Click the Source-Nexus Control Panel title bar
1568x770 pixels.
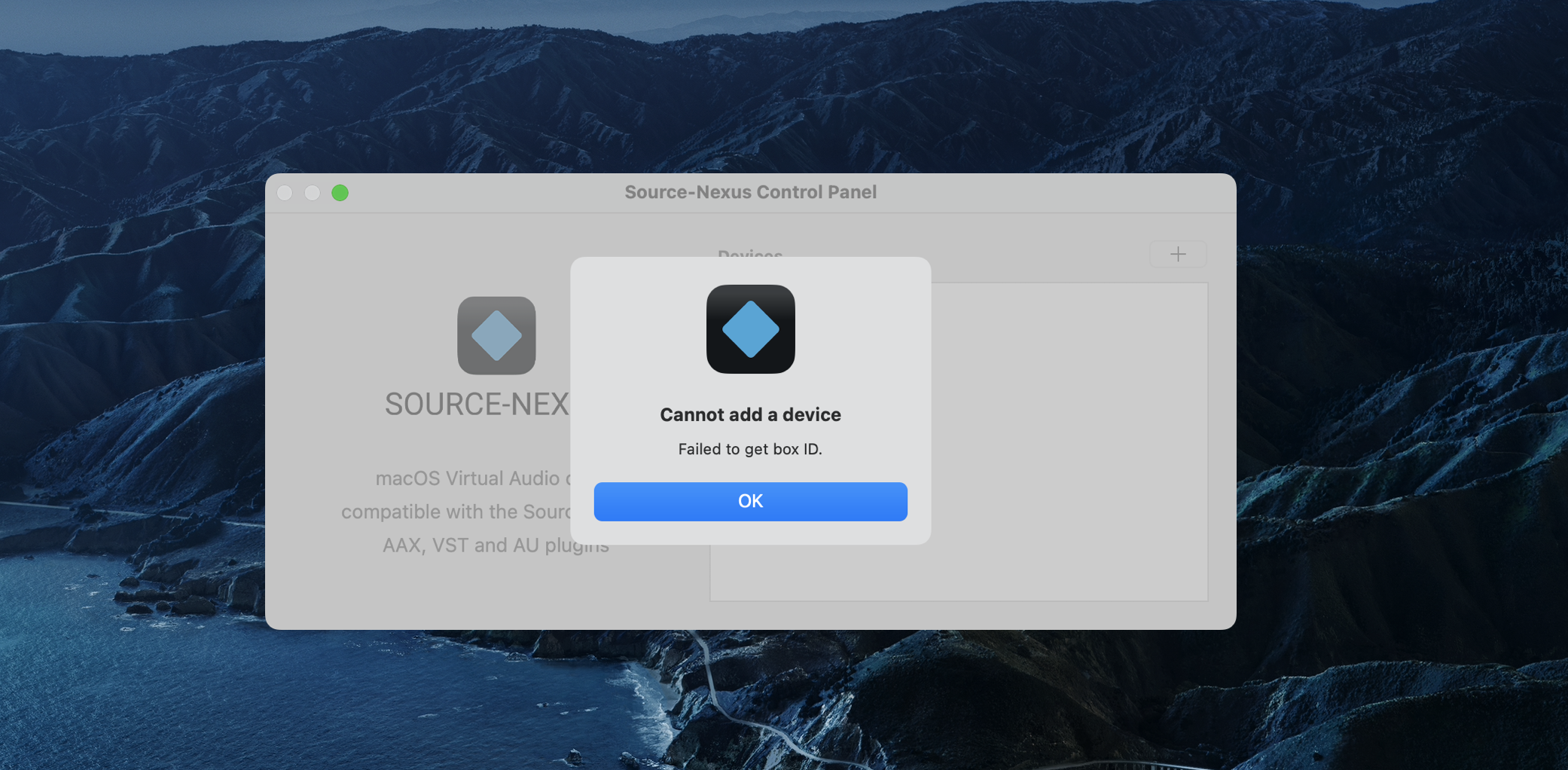(x=750, y=192)
